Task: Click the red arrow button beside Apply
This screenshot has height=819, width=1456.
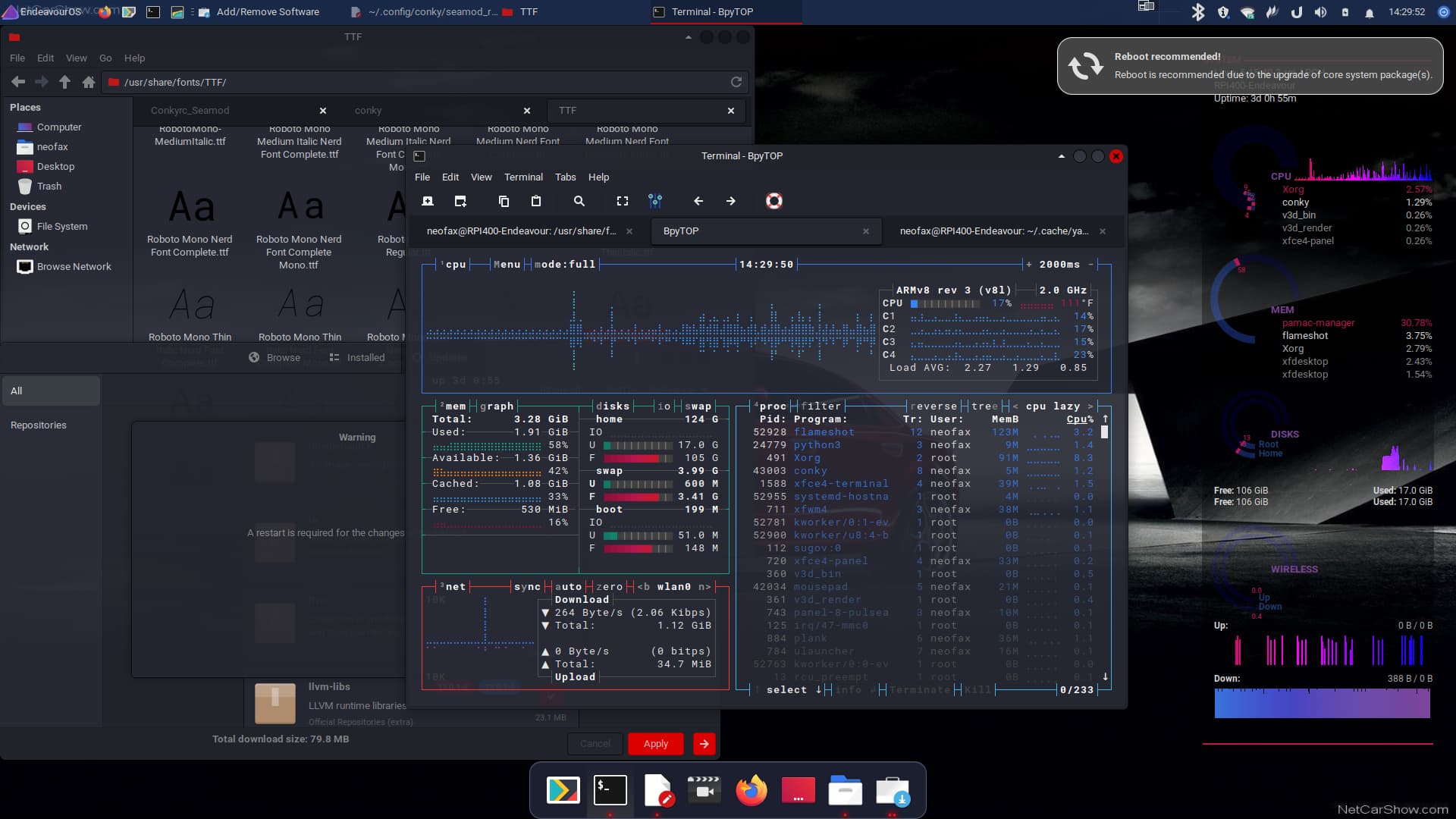Action: [x=704, y=744]
